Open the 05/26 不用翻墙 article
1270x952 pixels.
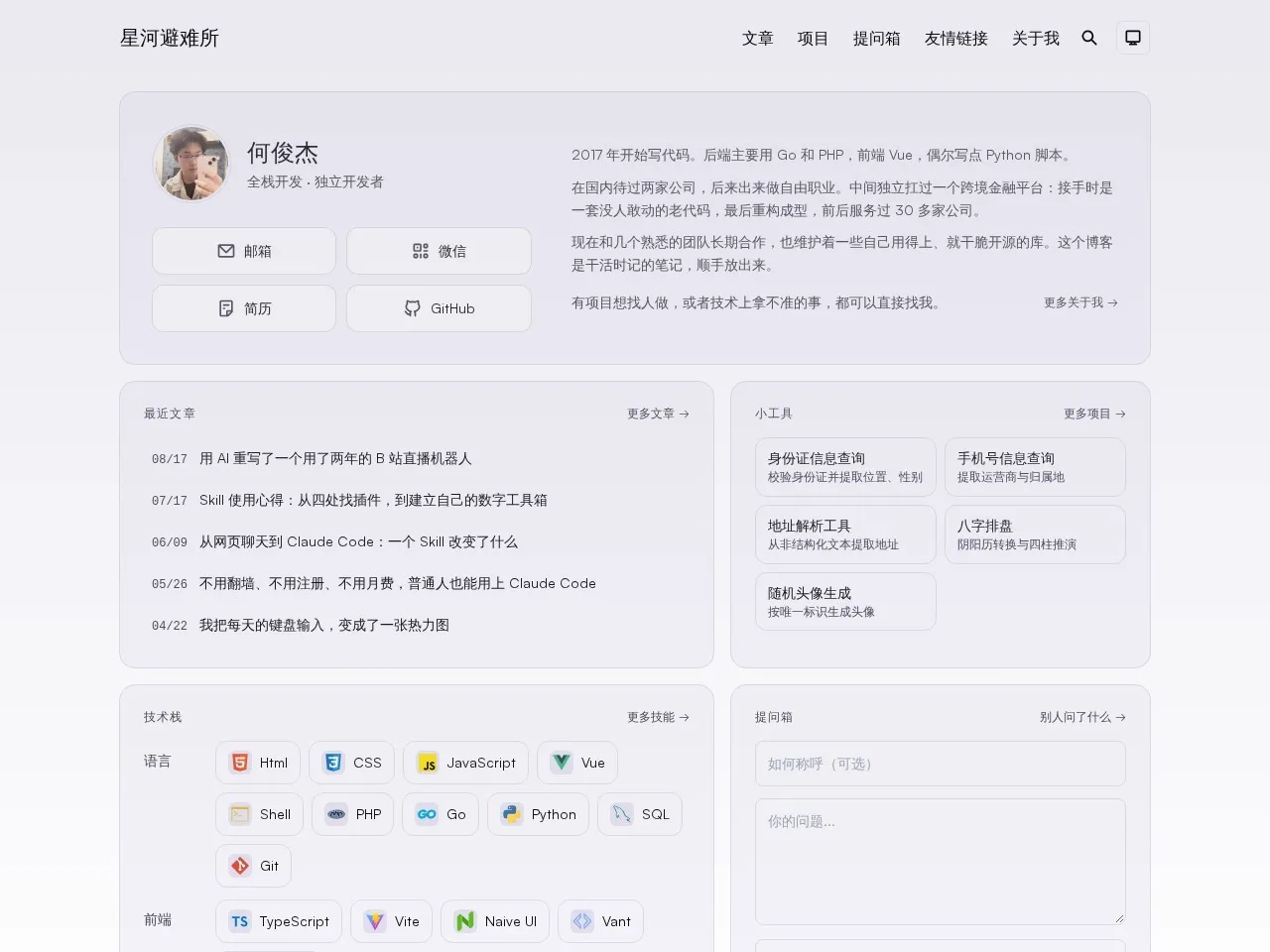click(x=417, y=583)
